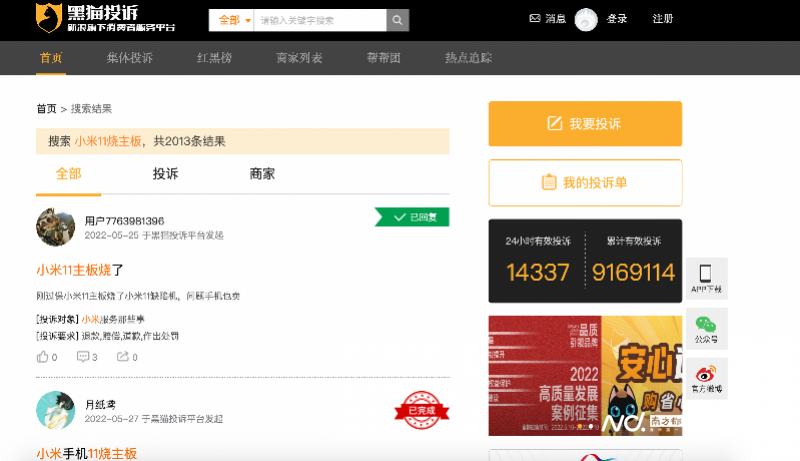Click the APP下载 phone icon
The height and width of the screenshot is (461, 800).
click(x=706, y=278)
